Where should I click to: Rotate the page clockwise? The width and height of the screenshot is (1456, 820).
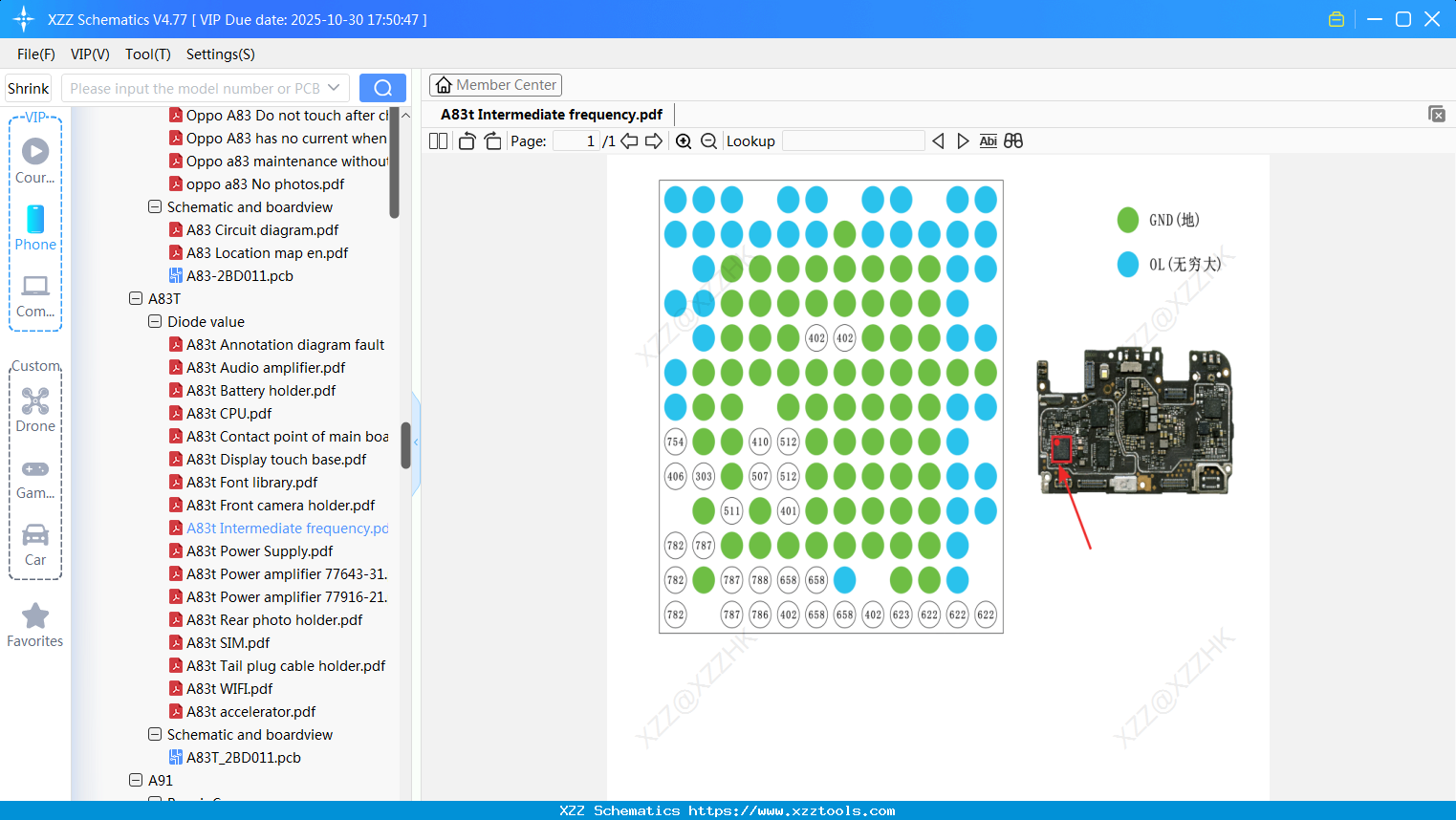click(x=492, y=141)
